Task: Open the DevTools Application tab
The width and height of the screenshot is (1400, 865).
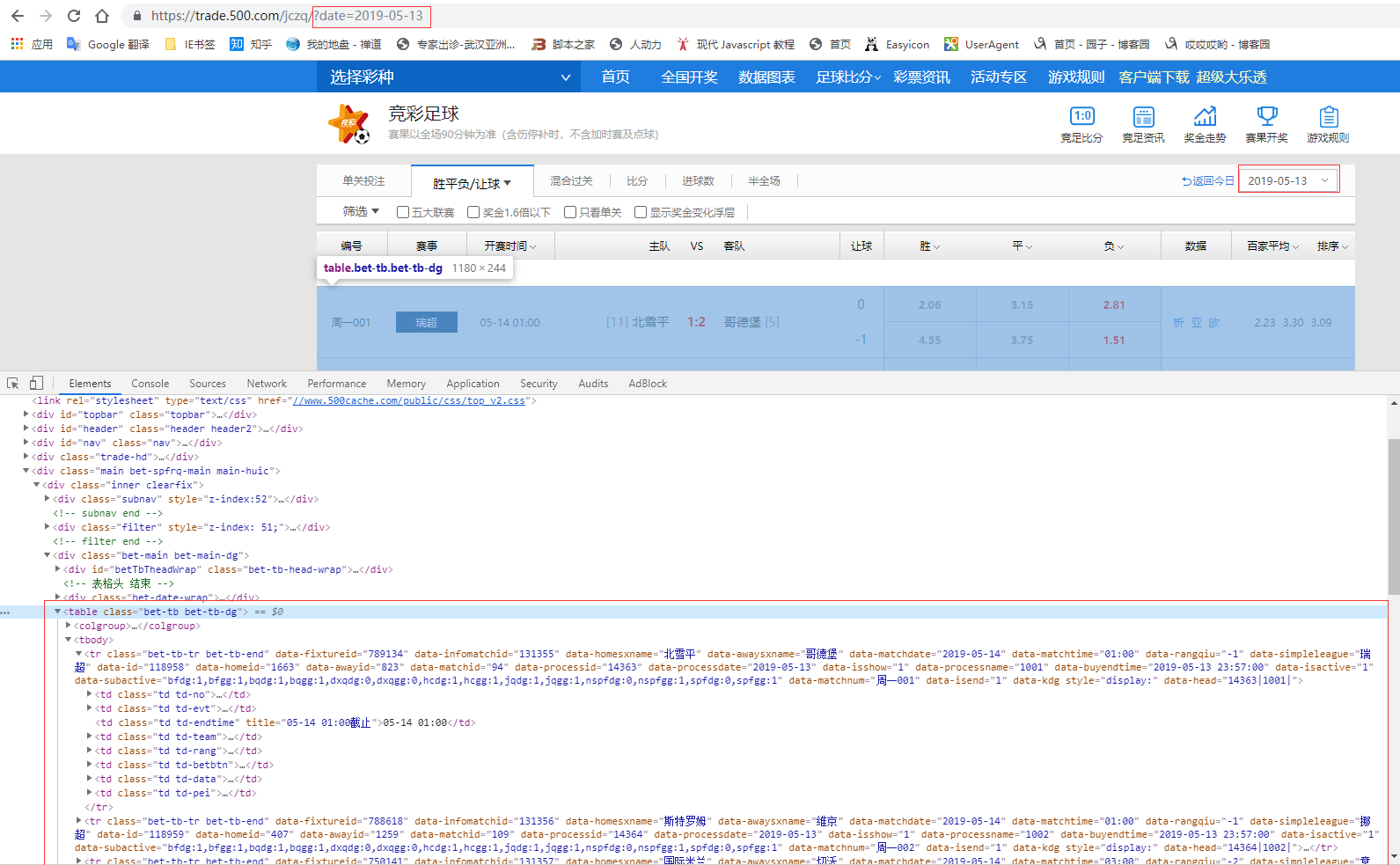Action: pos(473,384)
